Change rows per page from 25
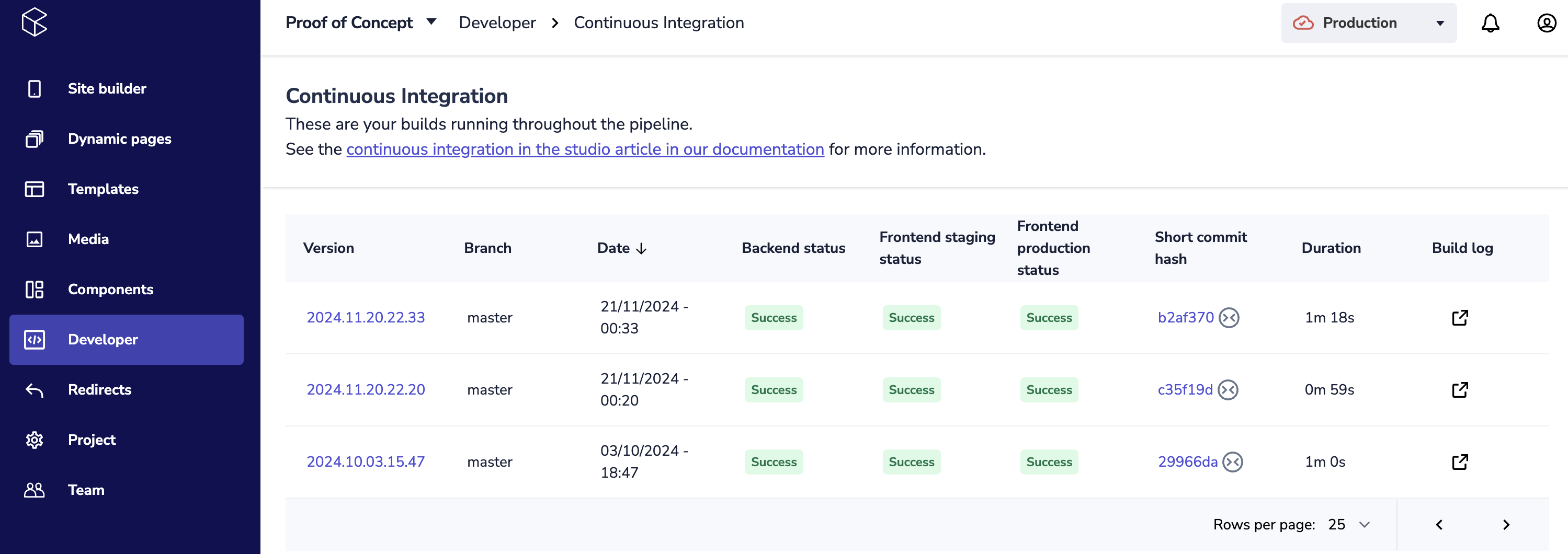Screen dimensions: 1568x554 pyautogui.click(x=1348, y=525)
